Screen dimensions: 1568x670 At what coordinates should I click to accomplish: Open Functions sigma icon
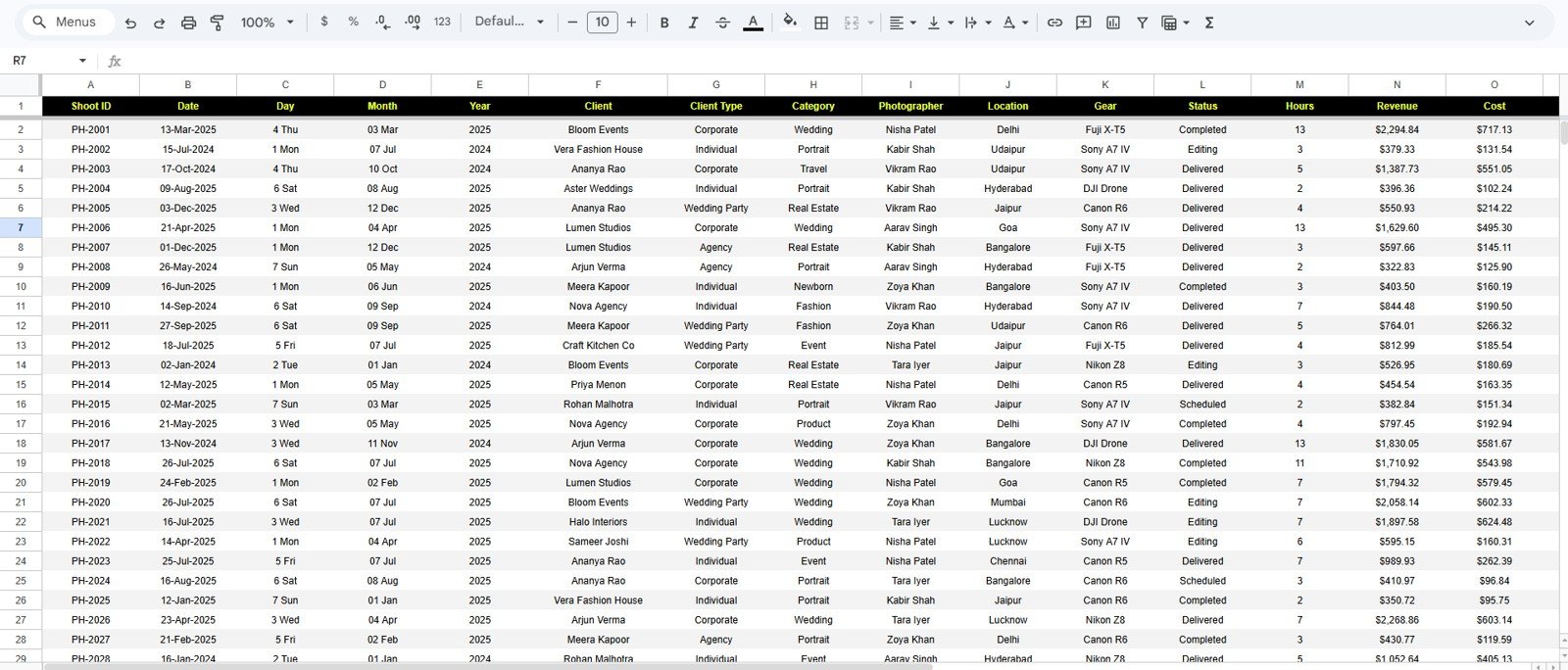click(x=1209, y=23)
